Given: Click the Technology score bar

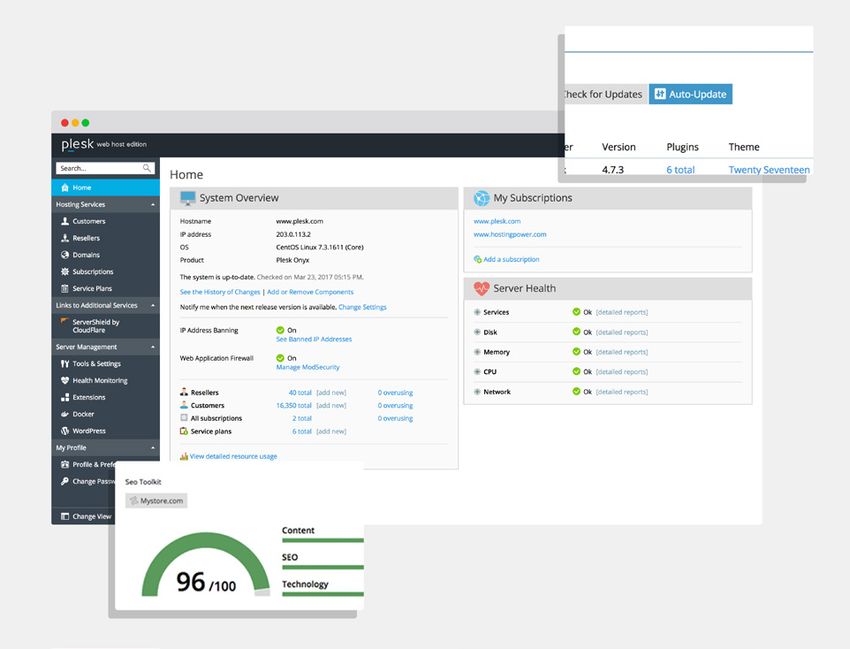Looking at the screenshot, I should click(323, 594).
